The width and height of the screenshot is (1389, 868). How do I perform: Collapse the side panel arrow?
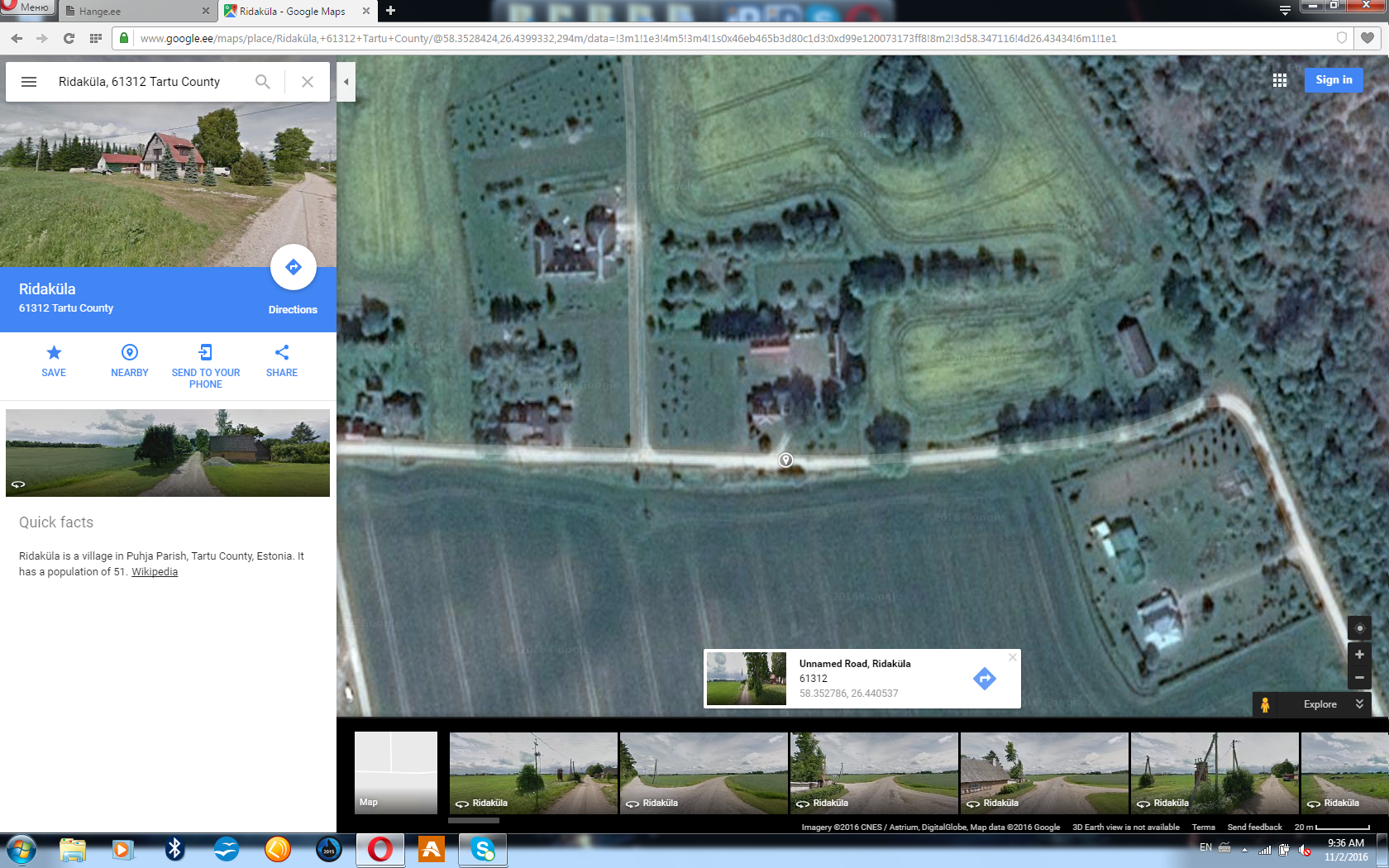(346, 82)
